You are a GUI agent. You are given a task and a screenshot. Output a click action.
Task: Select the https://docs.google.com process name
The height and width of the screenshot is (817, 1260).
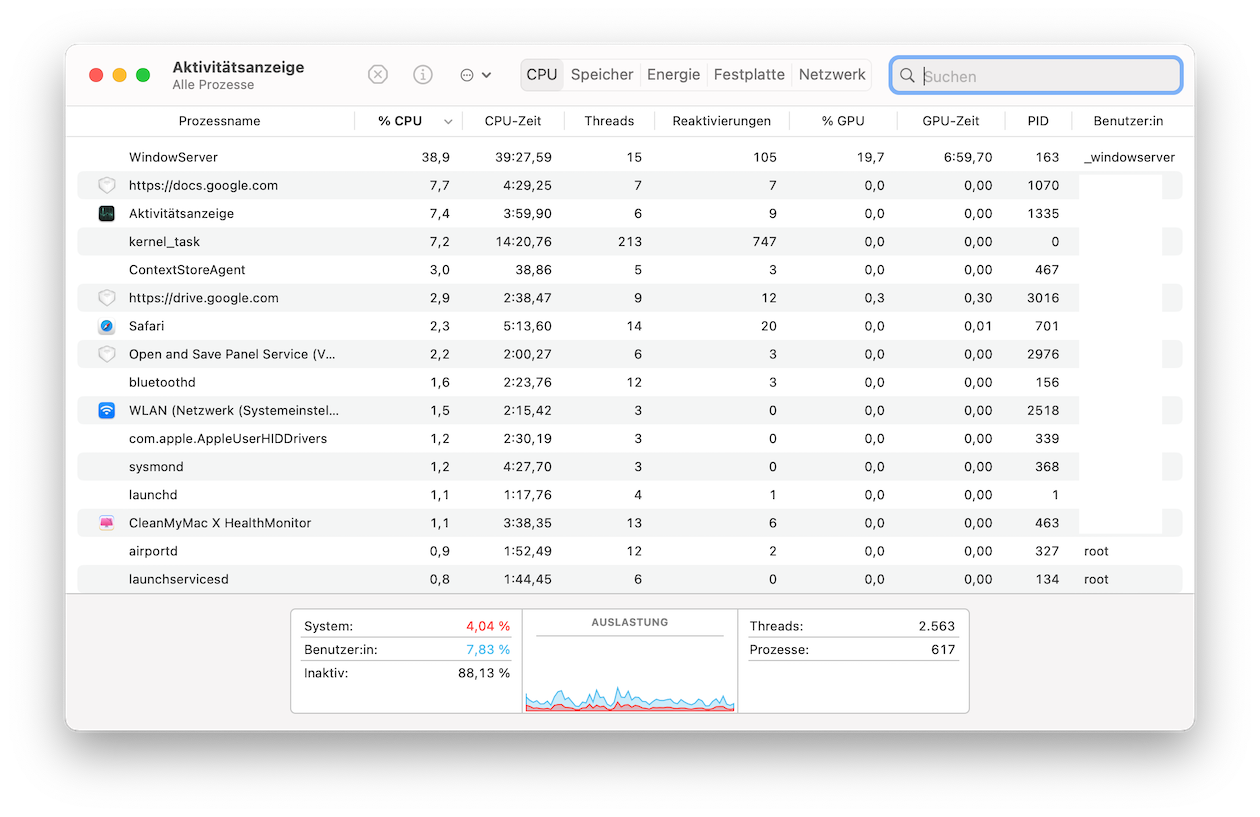coord(203,185)
